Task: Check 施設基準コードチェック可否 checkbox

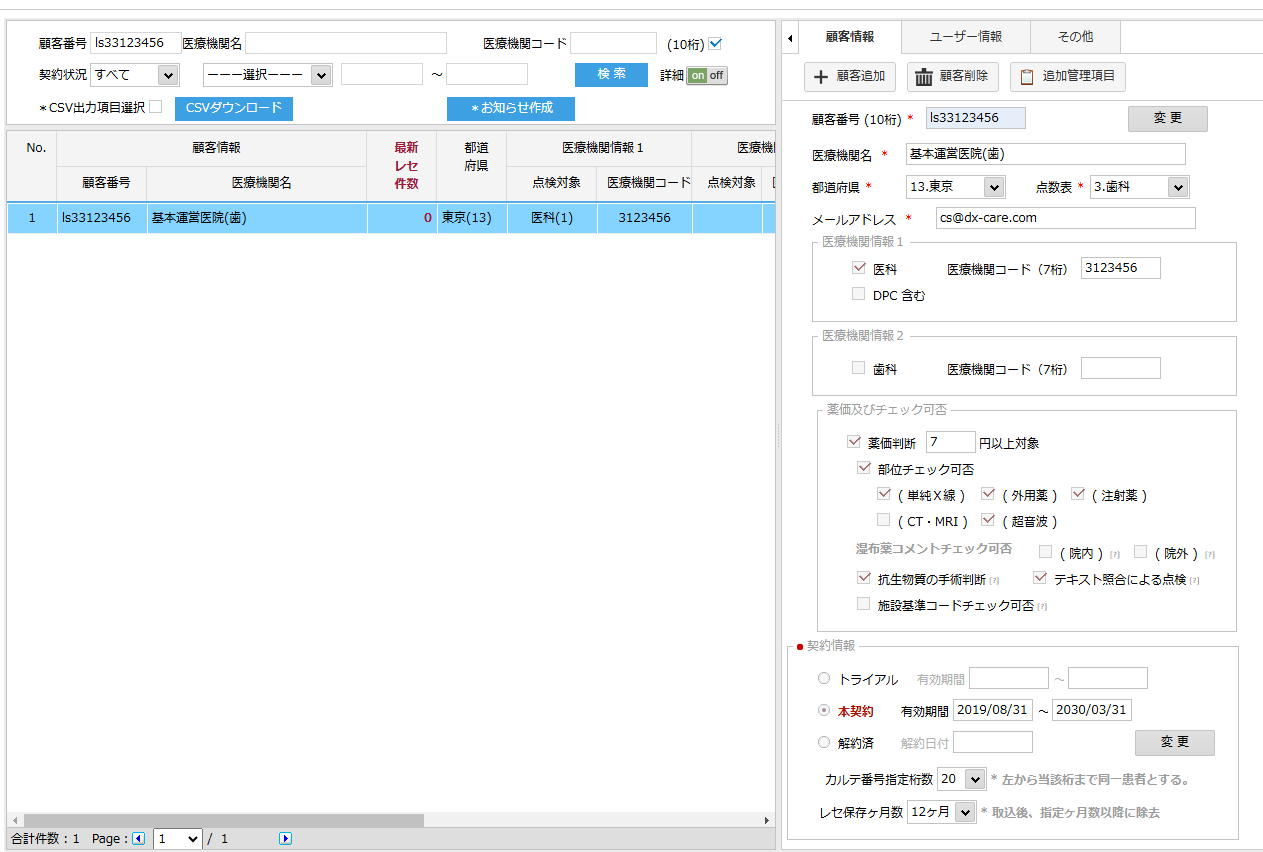Action: [864, 604]
